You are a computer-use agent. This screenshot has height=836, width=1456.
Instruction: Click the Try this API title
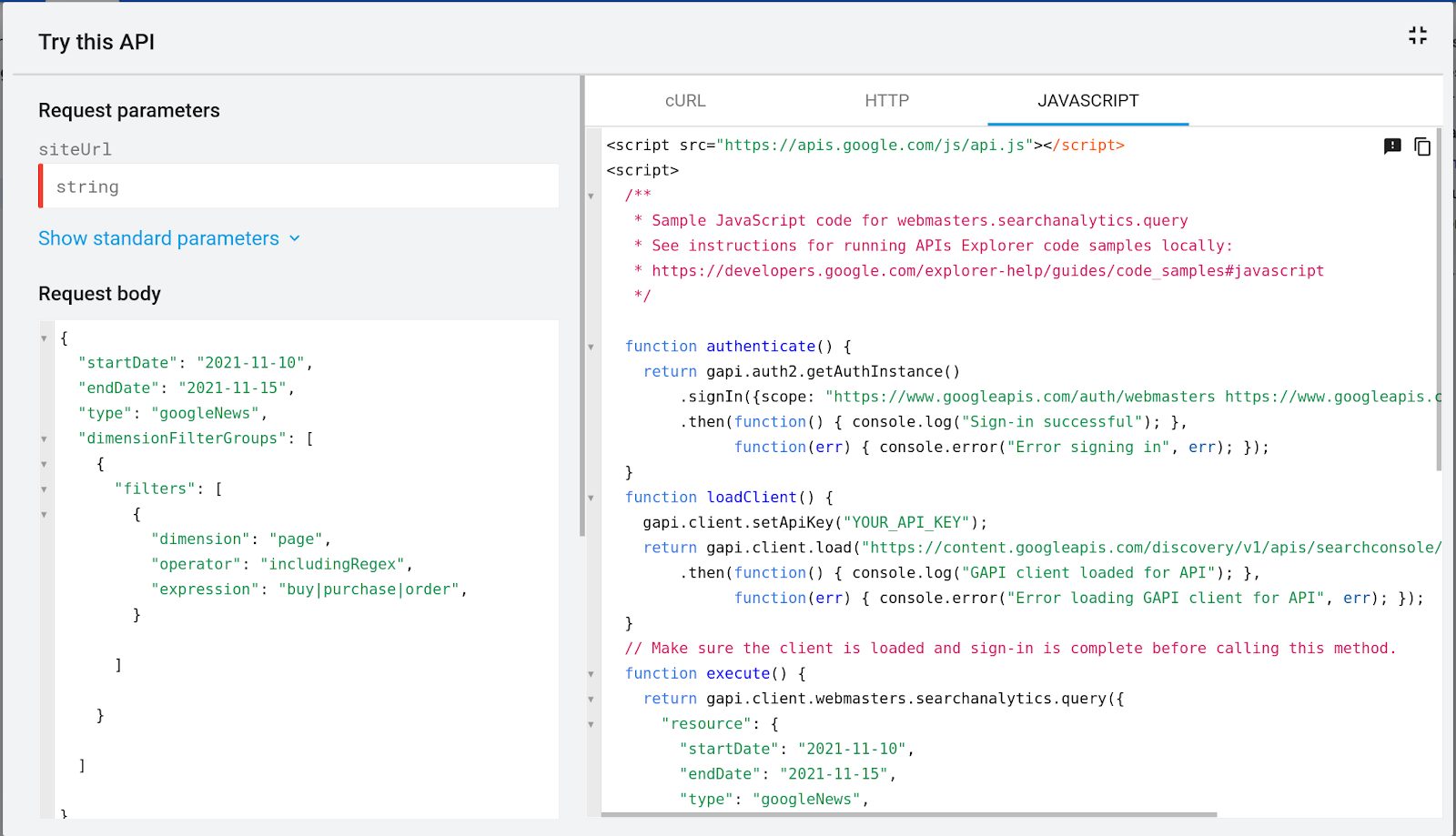(96, 42)
